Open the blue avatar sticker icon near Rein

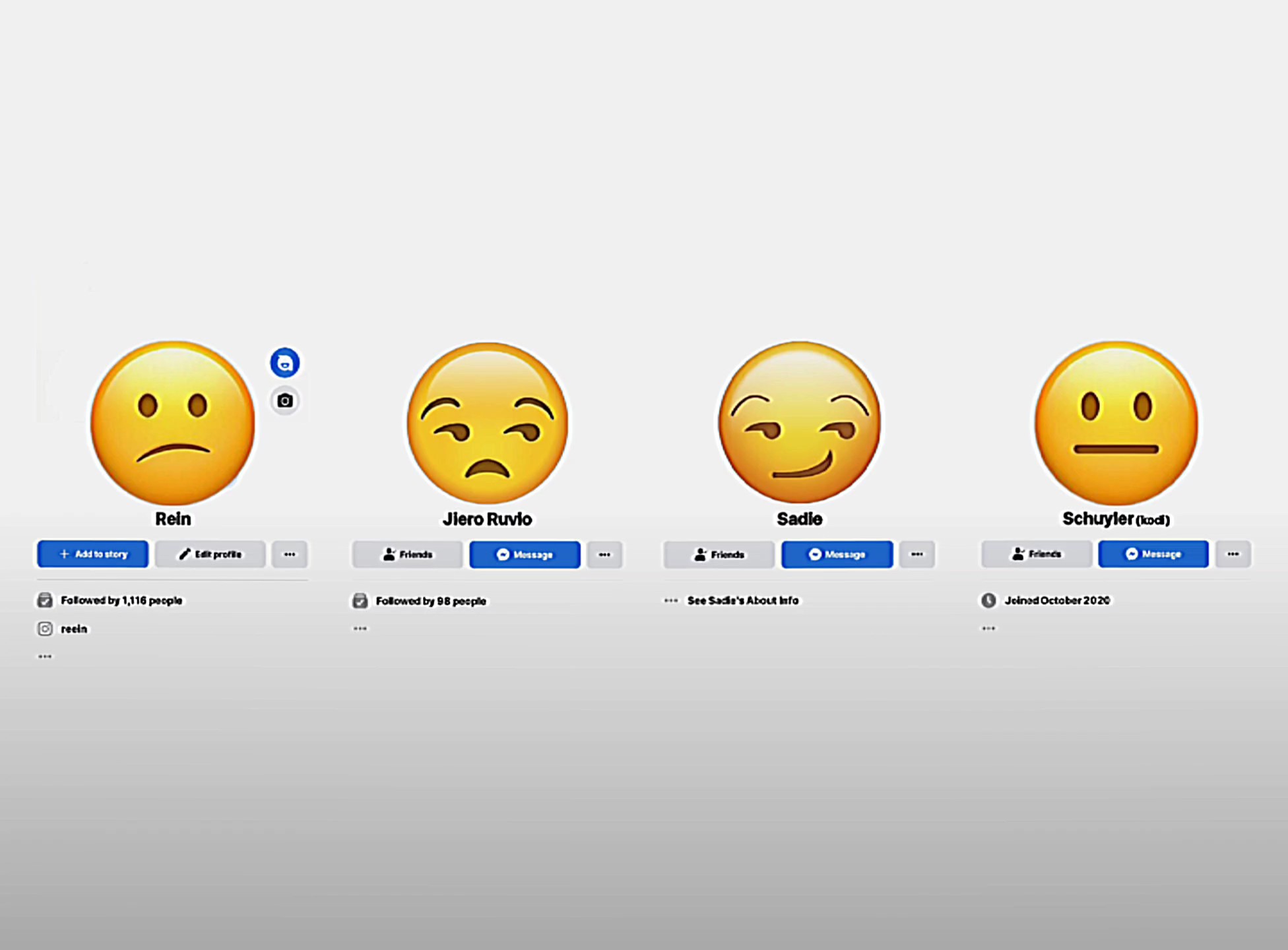tap(285, 363)
